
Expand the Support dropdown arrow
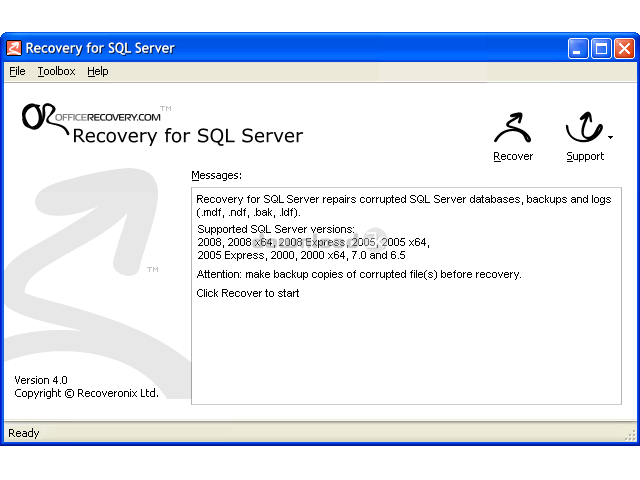pos(610,138)
